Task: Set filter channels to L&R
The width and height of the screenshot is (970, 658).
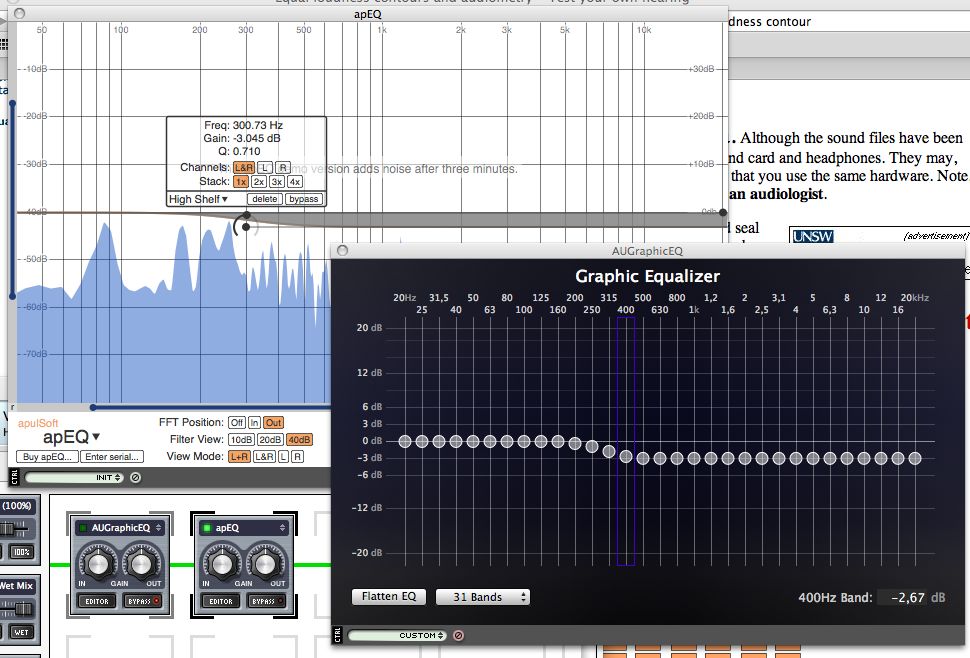Action: (244, 168)
